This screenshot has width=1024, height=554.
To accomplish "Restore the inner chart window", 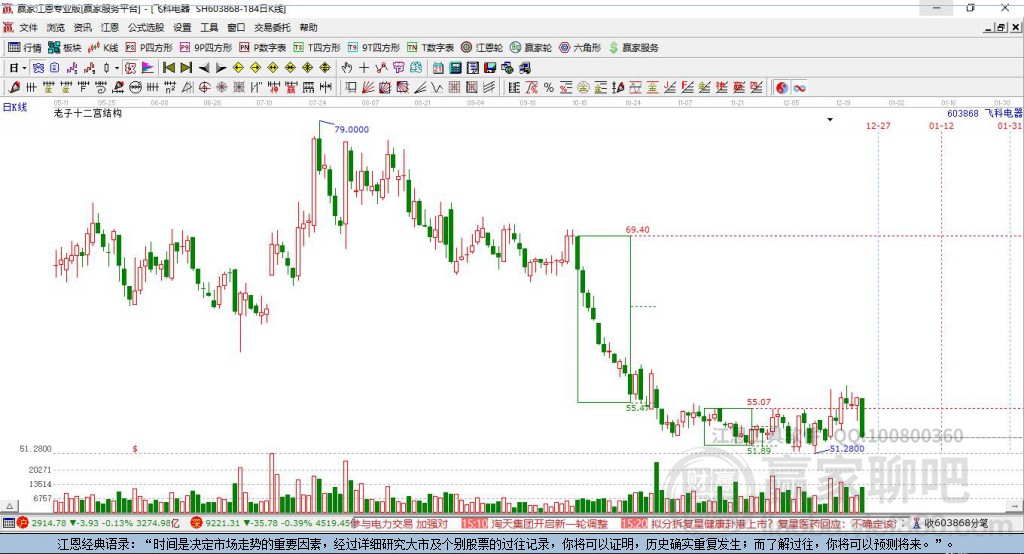I will 1001,27.
